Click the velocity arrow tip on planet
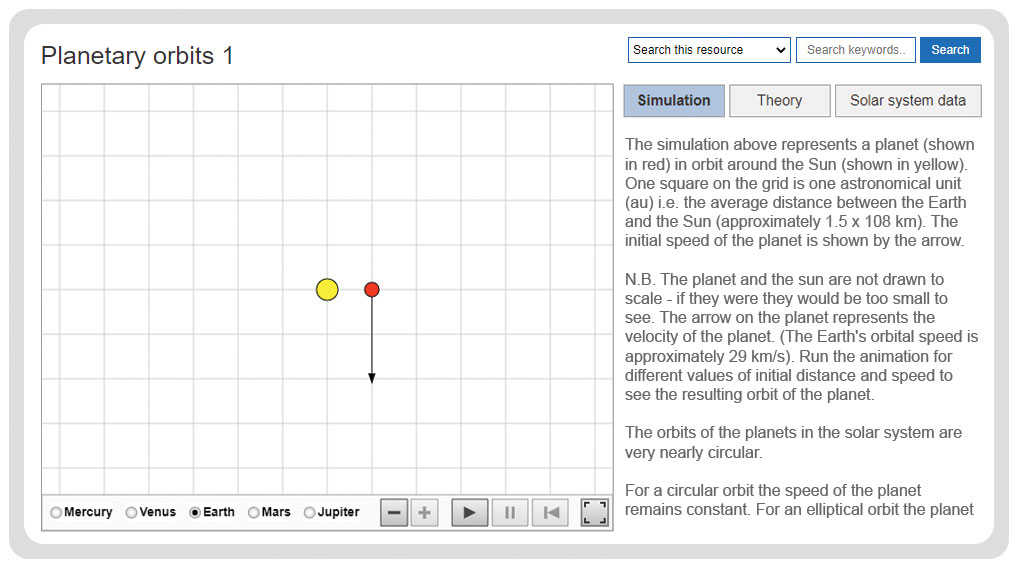The height and width of the screenshot is (566, 1018). tap(372, 378)
